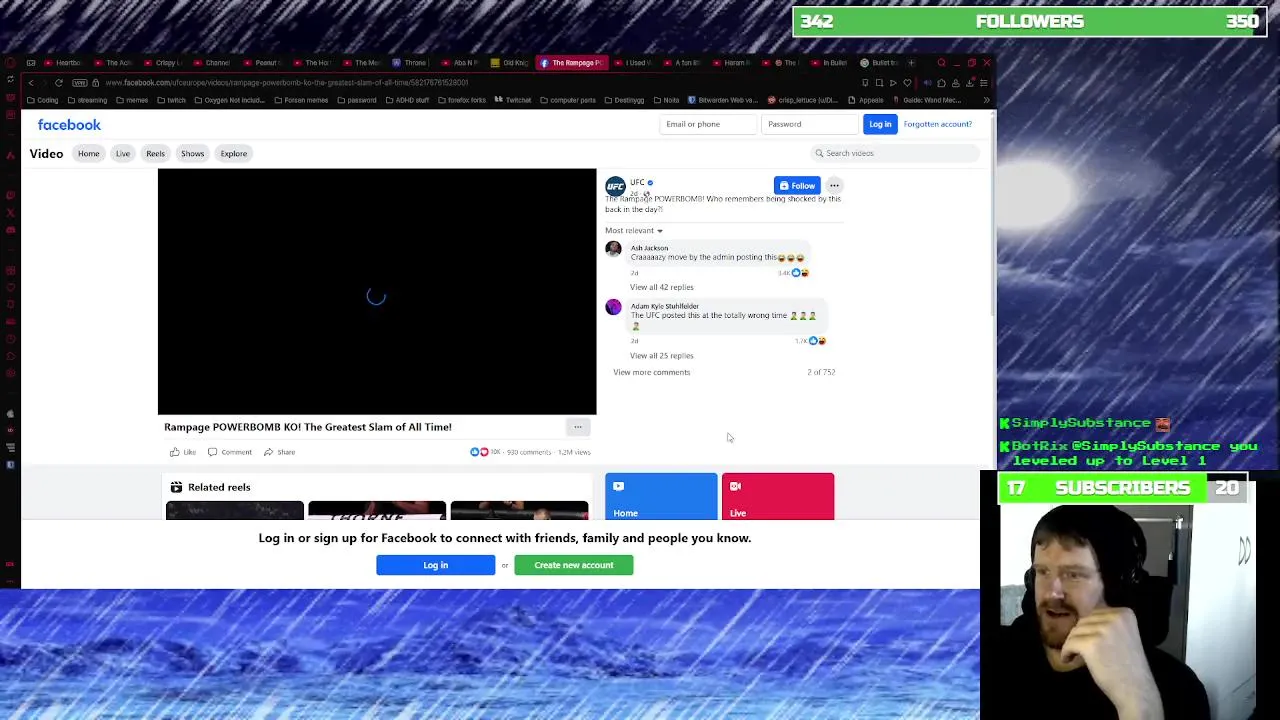The height and width of the screenshot is (720, 1280).
Task: Go back with the browser back arrow
Action: (x=31, y=83)
